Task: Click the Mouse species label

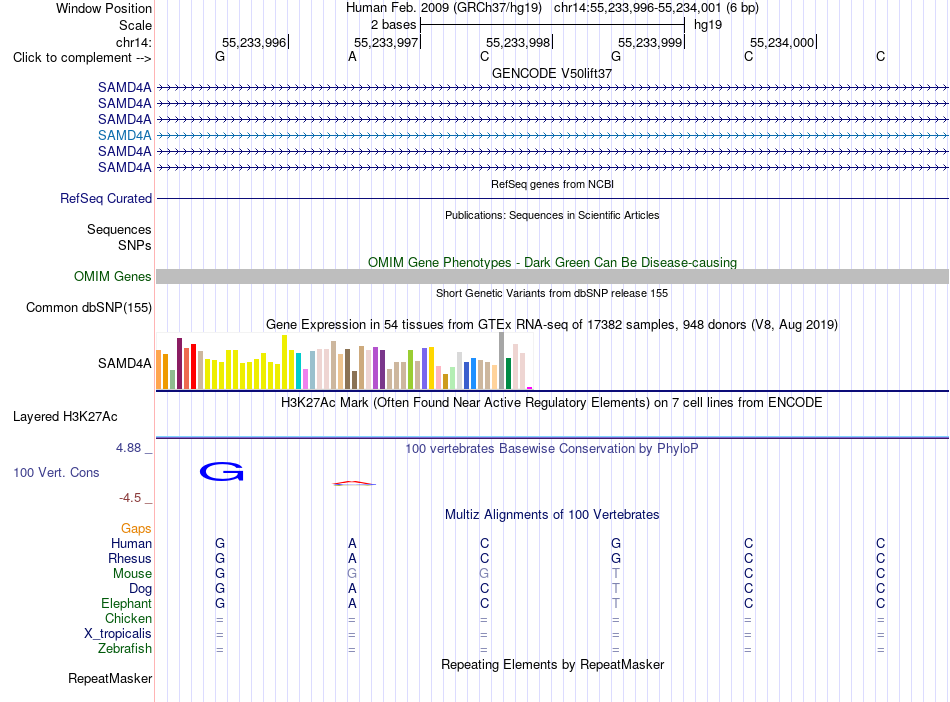Action: [132, 574]
